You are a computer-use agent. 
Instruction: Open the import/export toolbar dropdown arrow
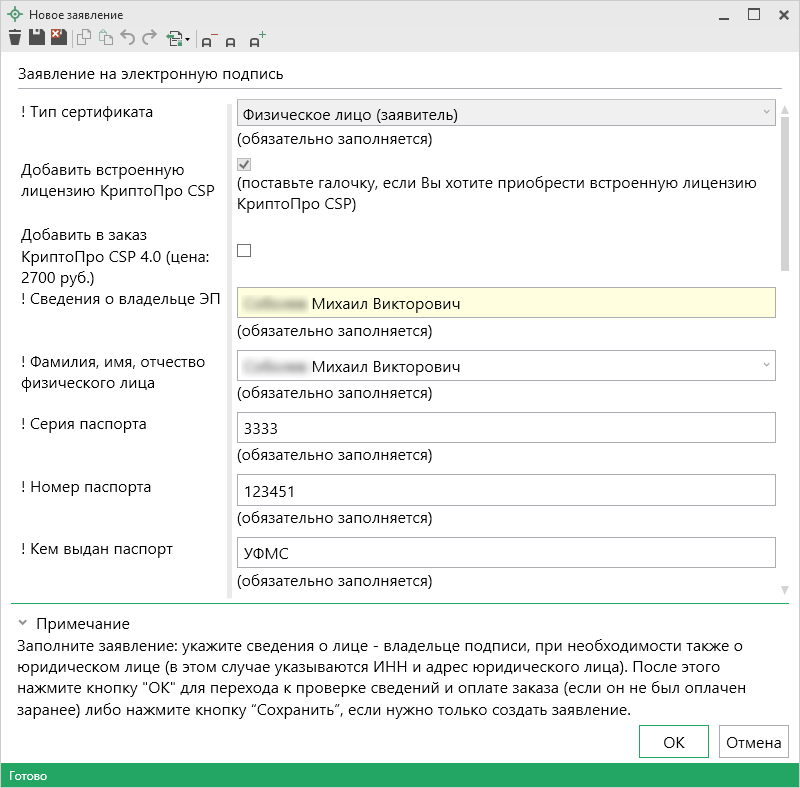click(187, 41)
